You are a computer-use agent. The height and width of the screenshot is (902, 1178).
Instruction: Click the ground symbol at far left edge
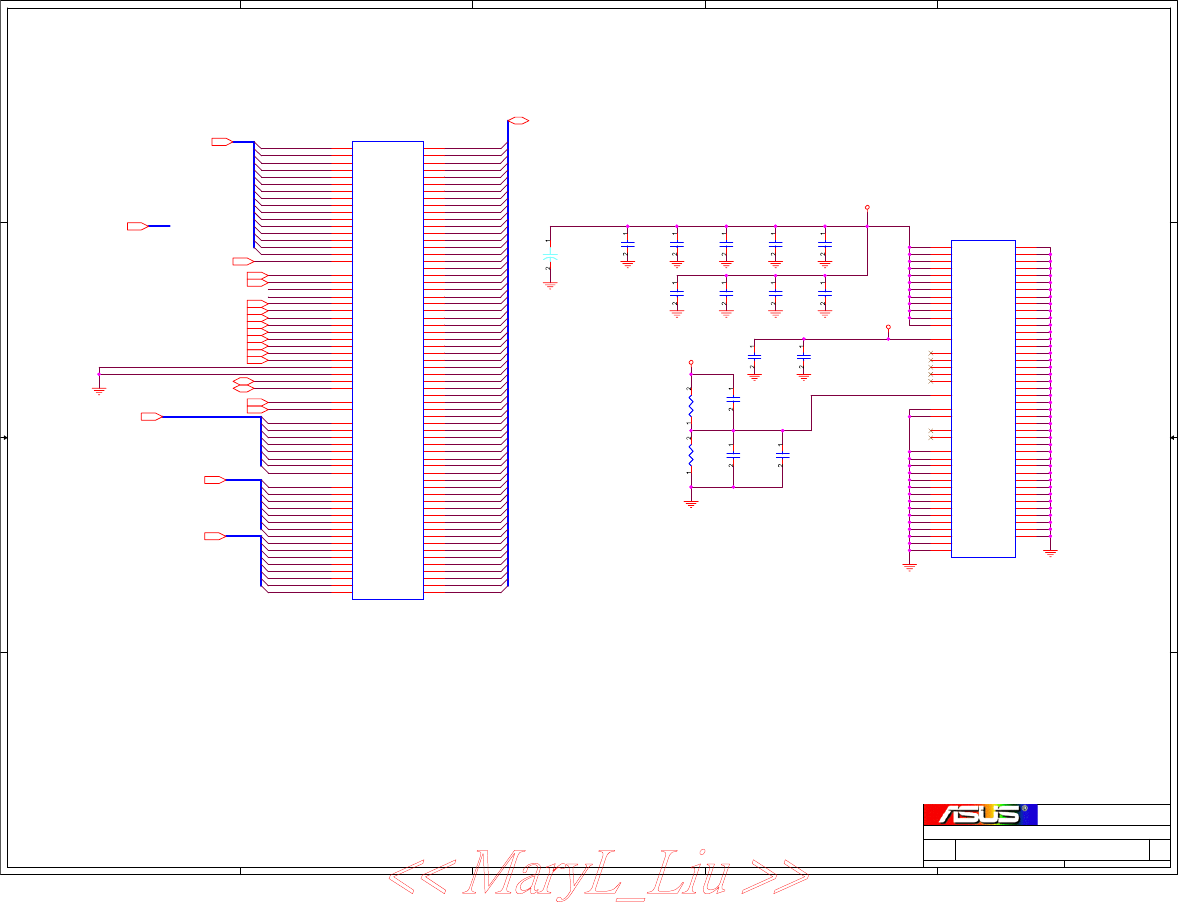tap(98, 391)
